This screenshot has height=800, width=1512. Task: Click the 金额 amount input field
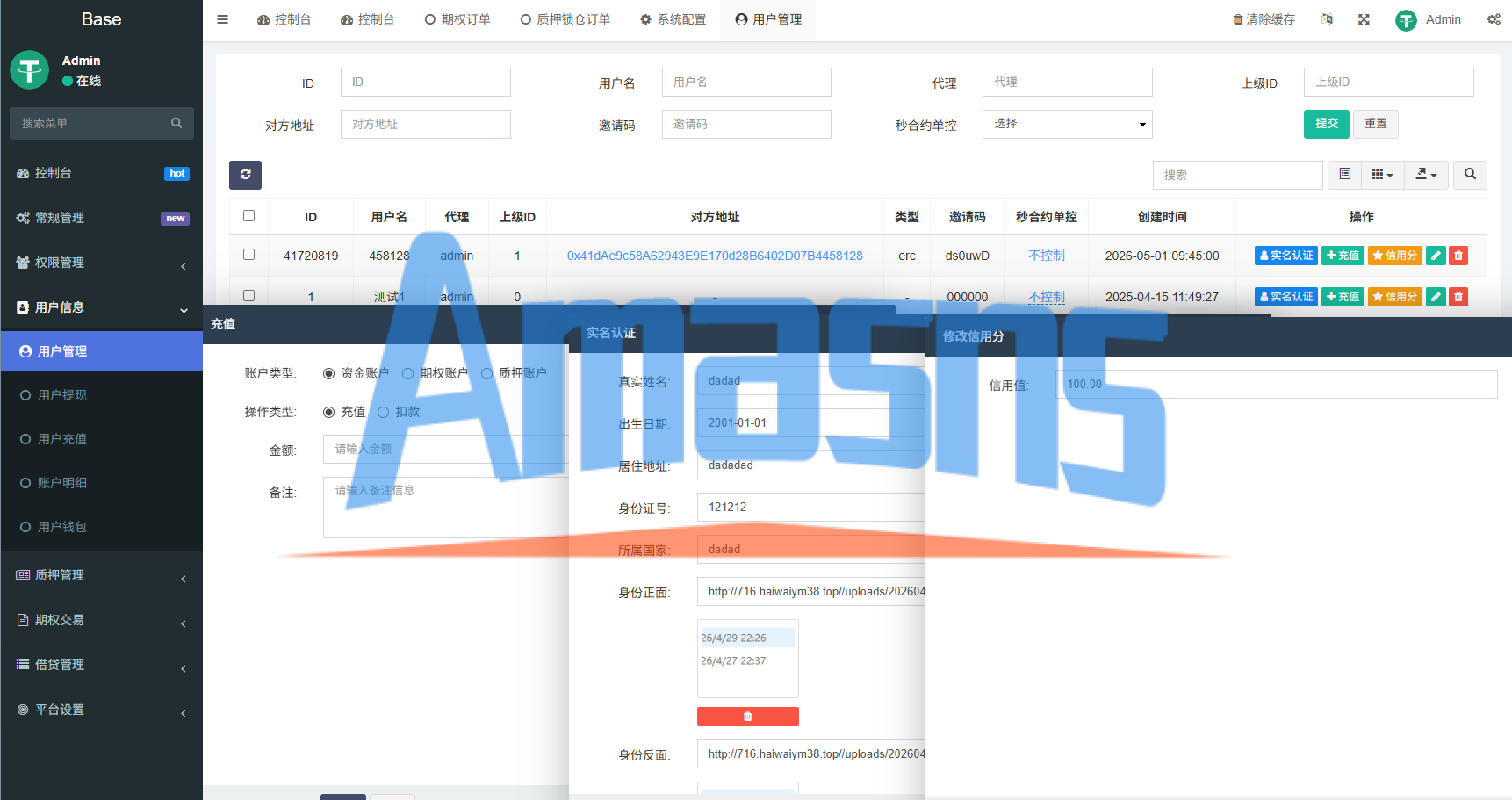pyautogui.click(x=446, y=449)
